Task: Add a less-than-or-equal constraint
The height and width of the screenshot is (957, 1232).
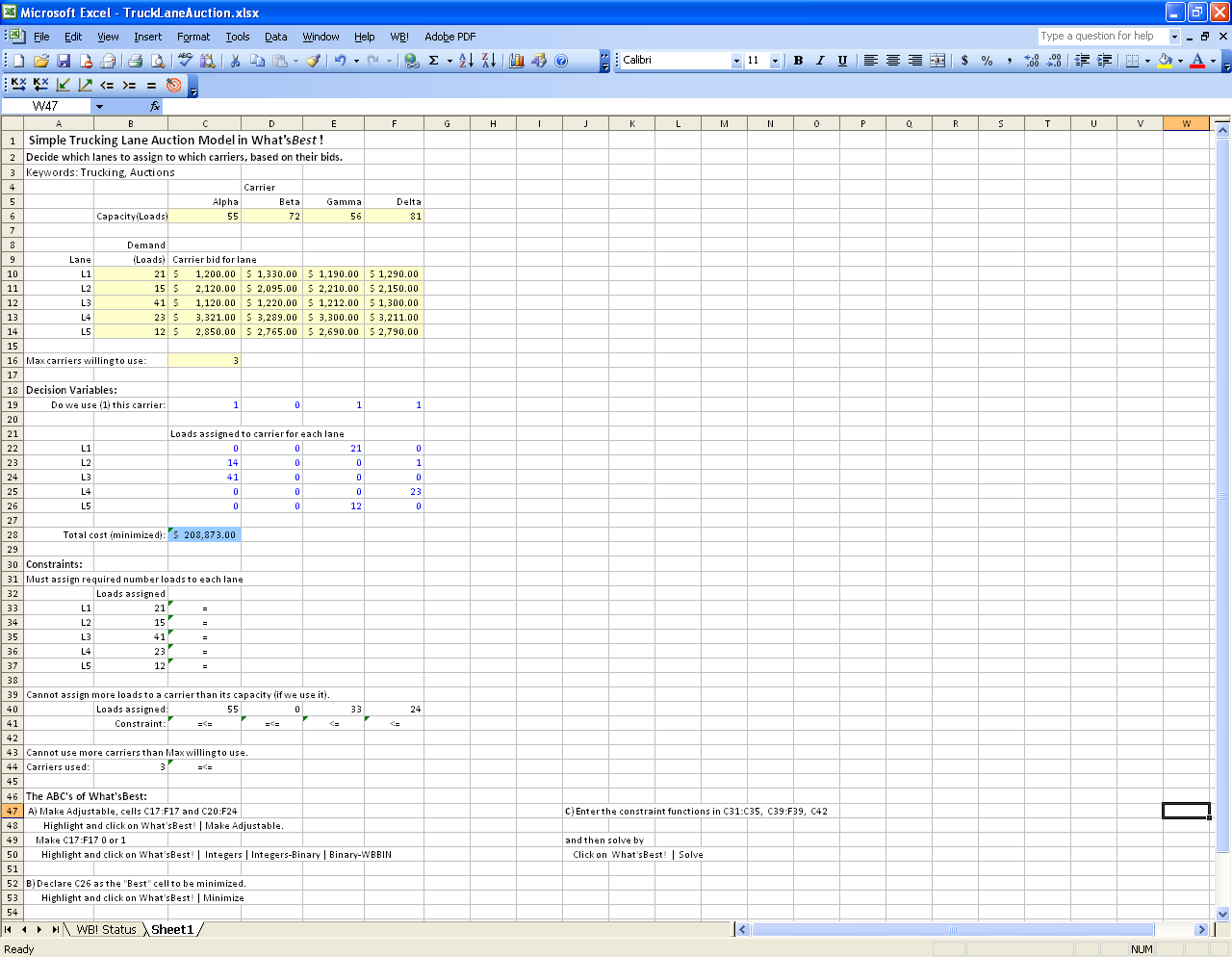Action: (x=107, y=85)
